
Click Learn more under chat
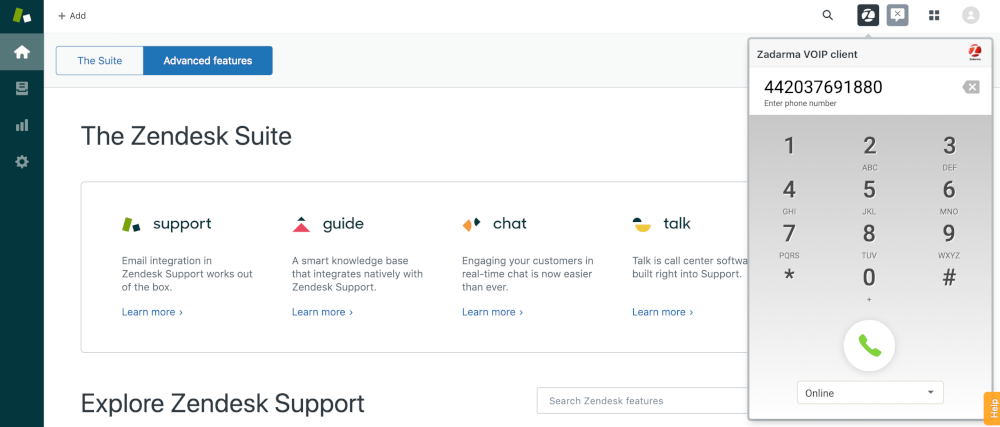492,312
